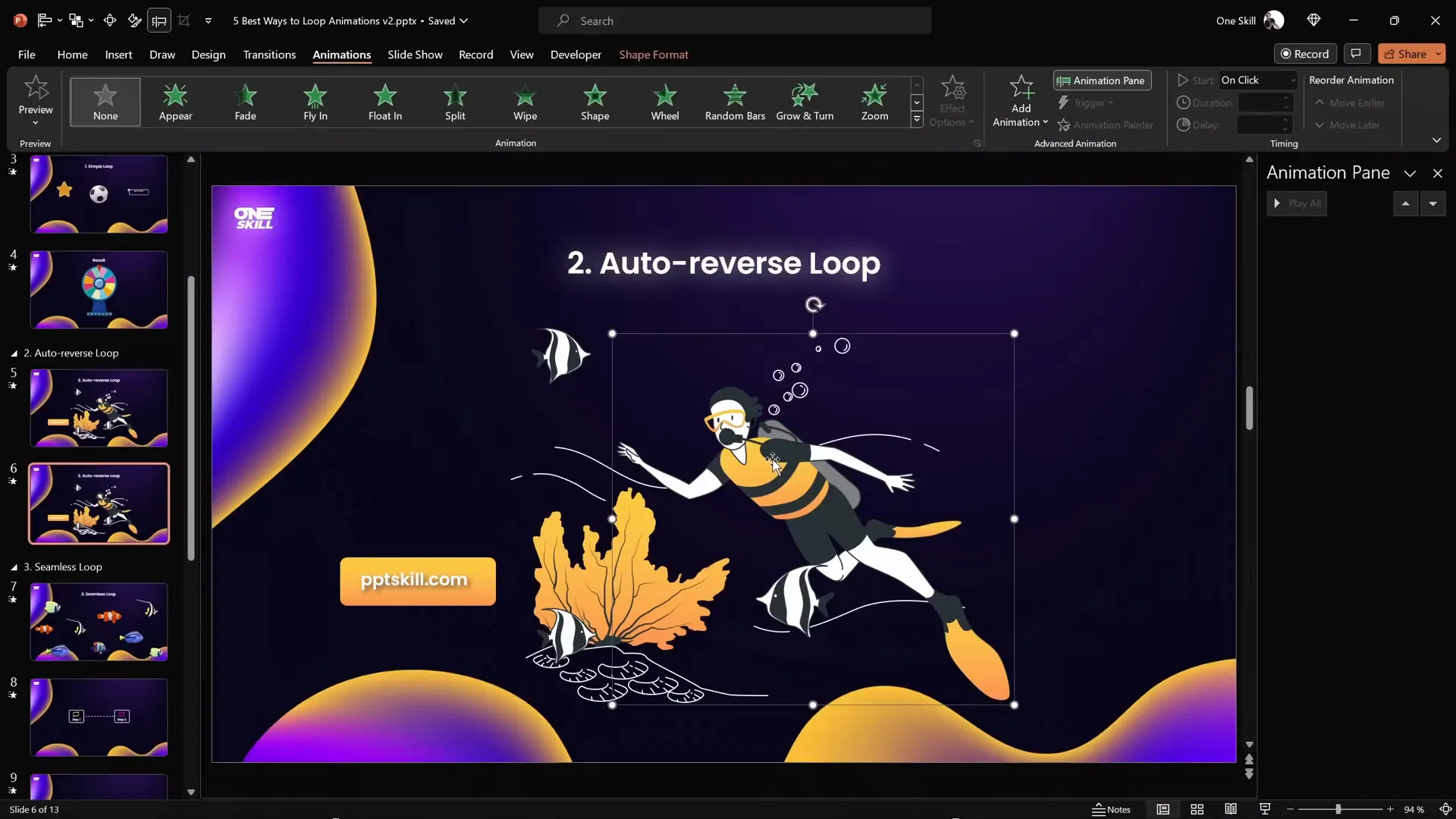Start Slide Show from status bar
Image resolution: width=1456 pixels, height=819 pixels.
point(1265,809)
